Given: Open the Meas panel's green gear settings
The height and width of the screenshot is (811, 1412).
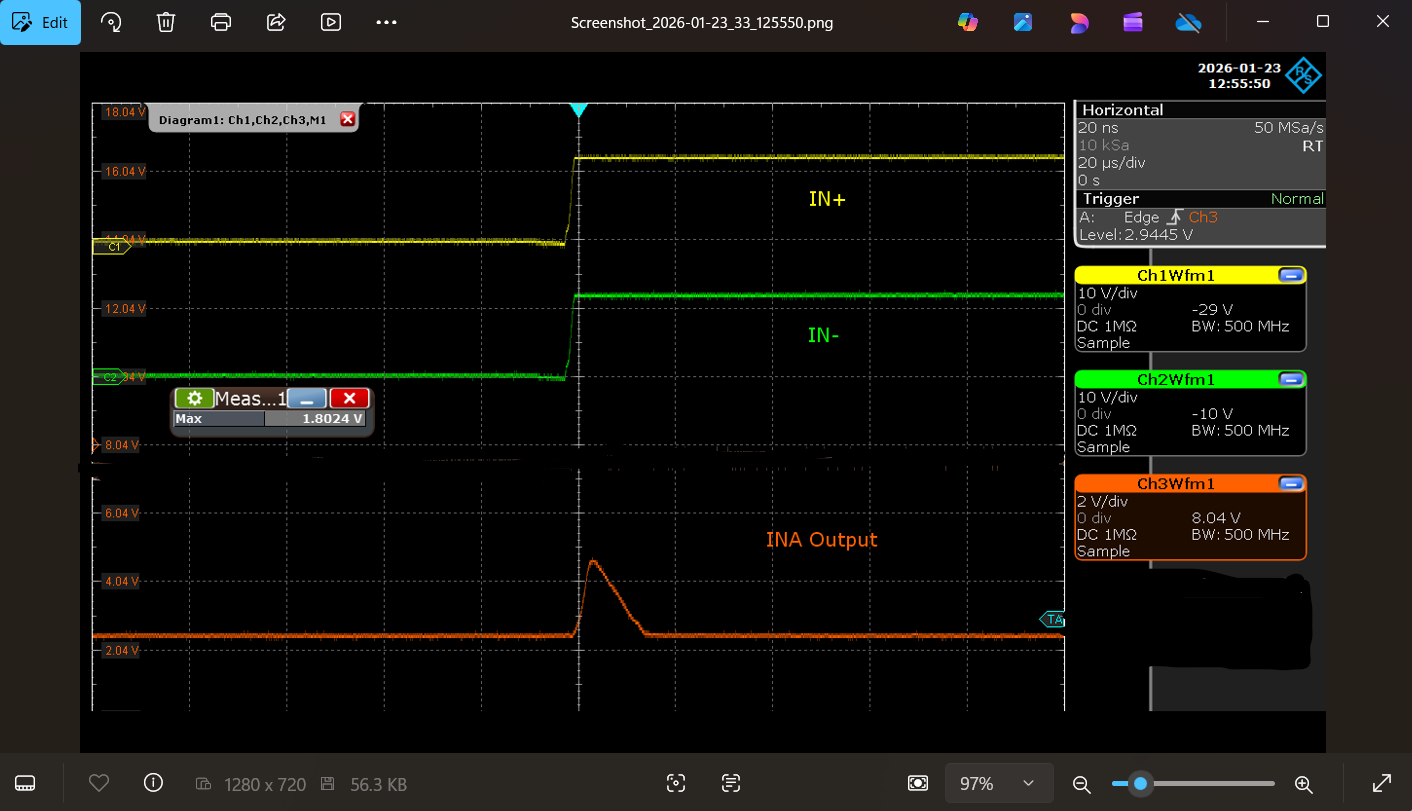Looking at the screenshot, I should coord(194,398).
